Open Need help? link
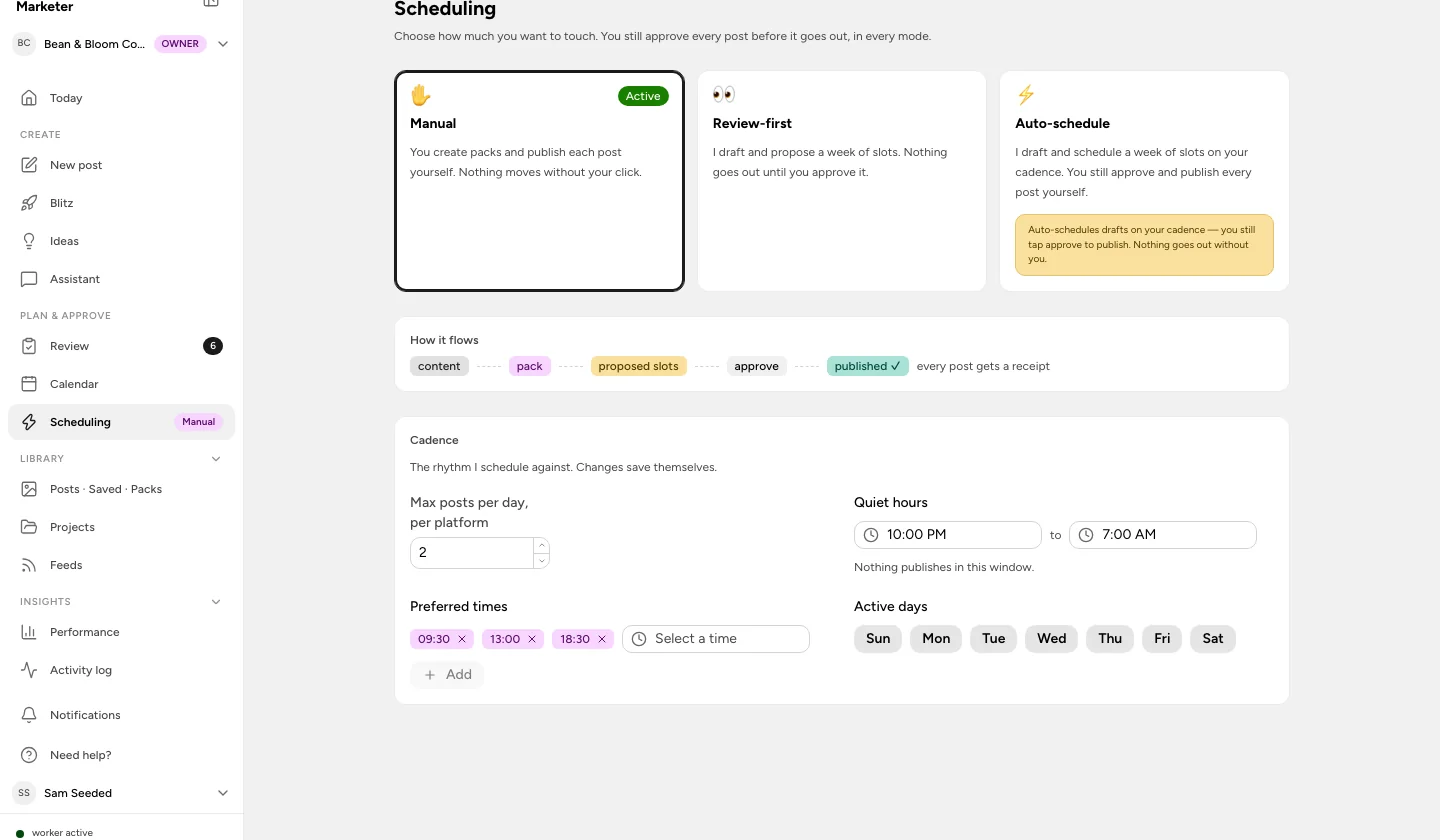1440x840 pixels. (121, 755)
